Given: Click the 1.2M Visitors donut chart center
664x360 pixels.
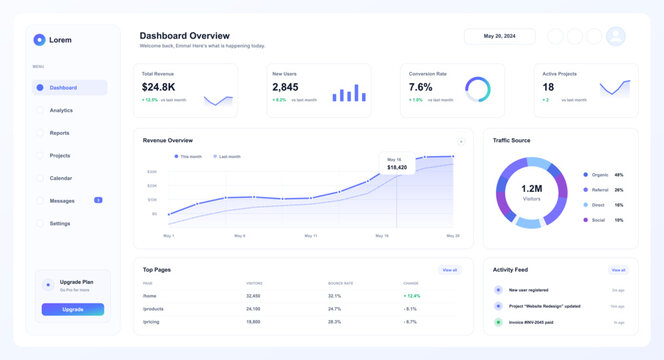Looking at the screenshot, I should (x=531, y=193).
